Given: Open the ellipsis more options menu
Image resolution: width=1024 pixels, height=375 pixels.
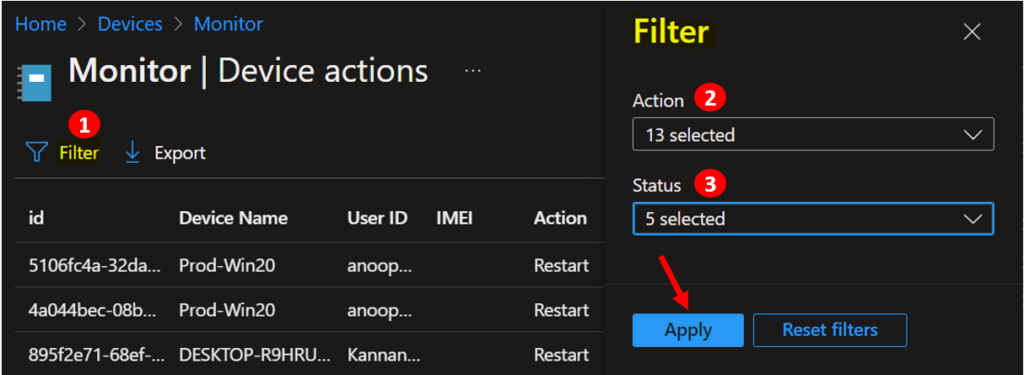Looking at the screenshot, I should [473, 71].
